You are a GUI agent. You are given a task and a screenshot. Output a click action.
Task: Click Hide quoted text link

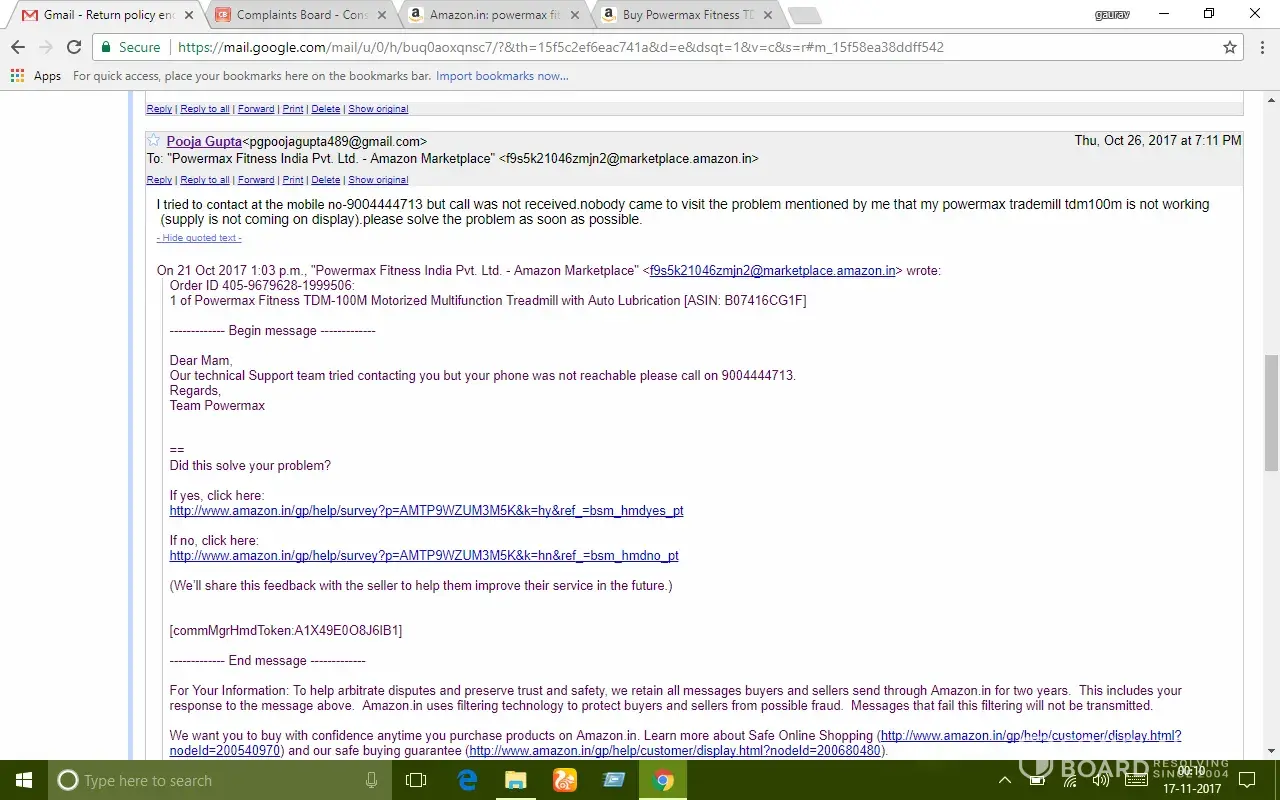(x=199, y=238)
